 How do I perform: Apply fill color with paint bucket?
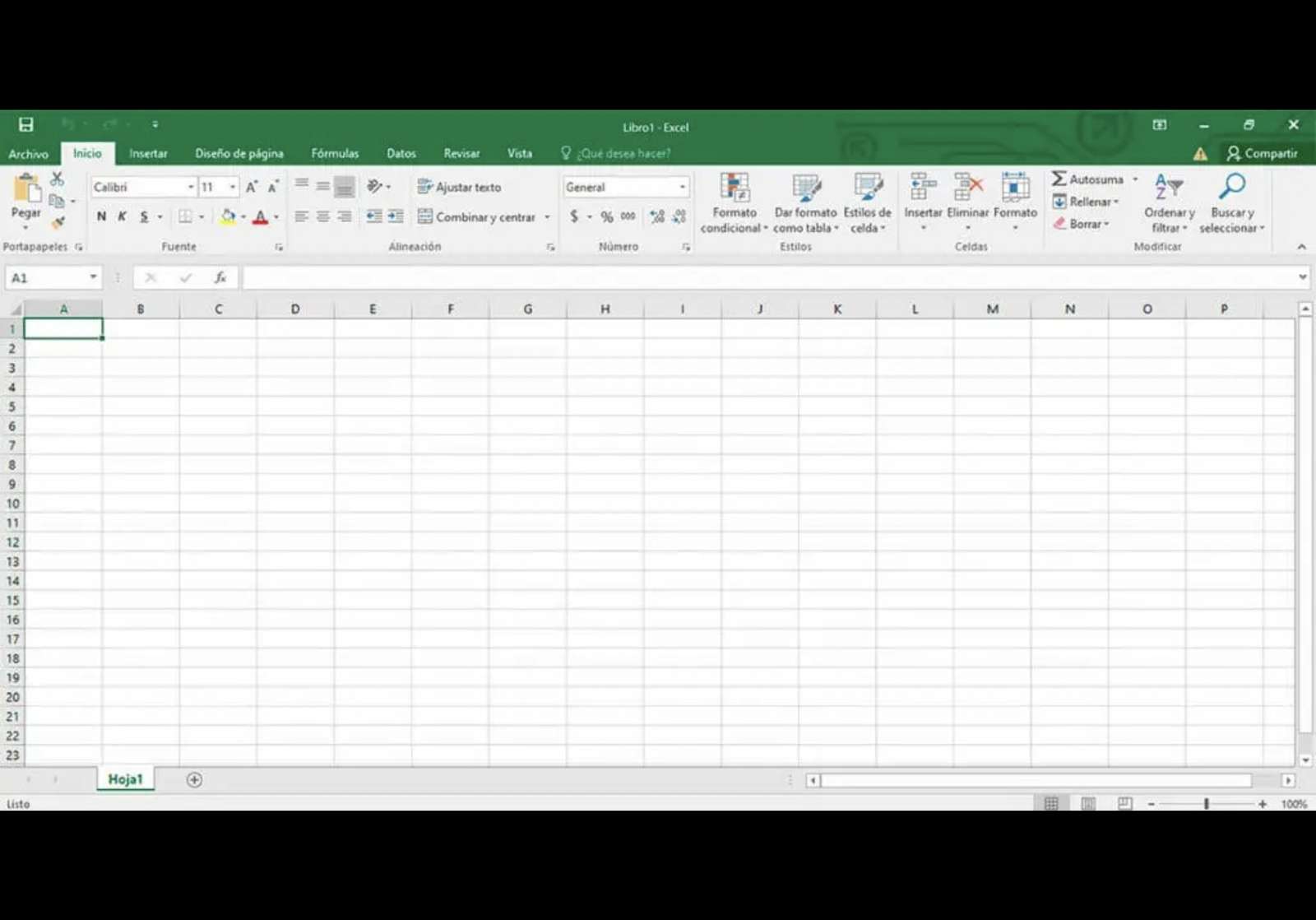coord(229,216)
